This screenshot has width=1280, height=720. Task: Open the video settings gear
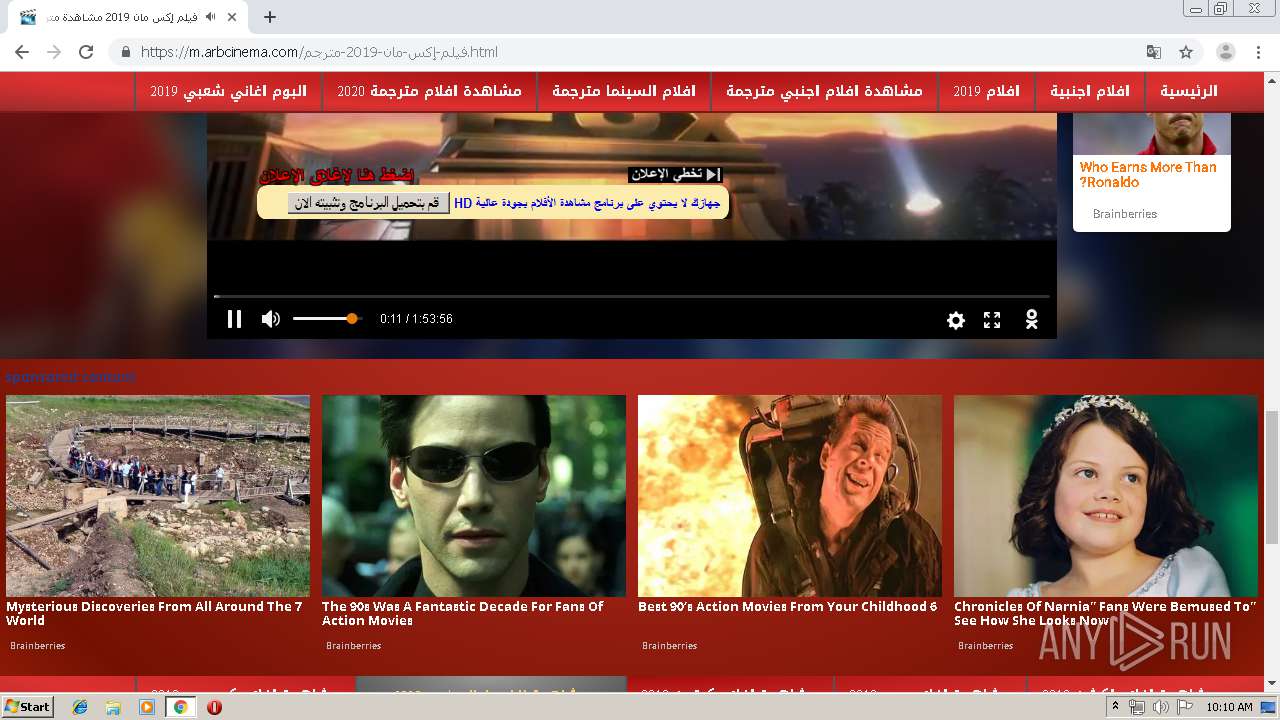(x=956, y=320)
